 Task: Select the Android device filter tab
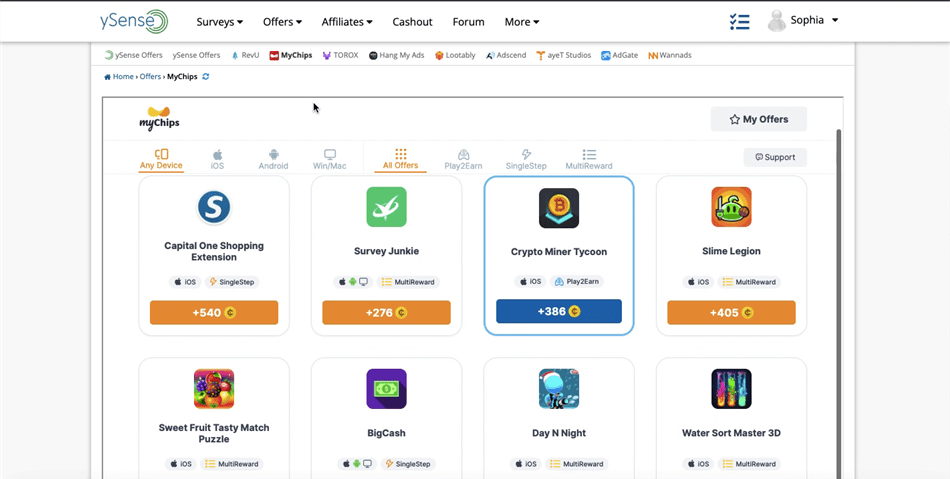(273, 159)
